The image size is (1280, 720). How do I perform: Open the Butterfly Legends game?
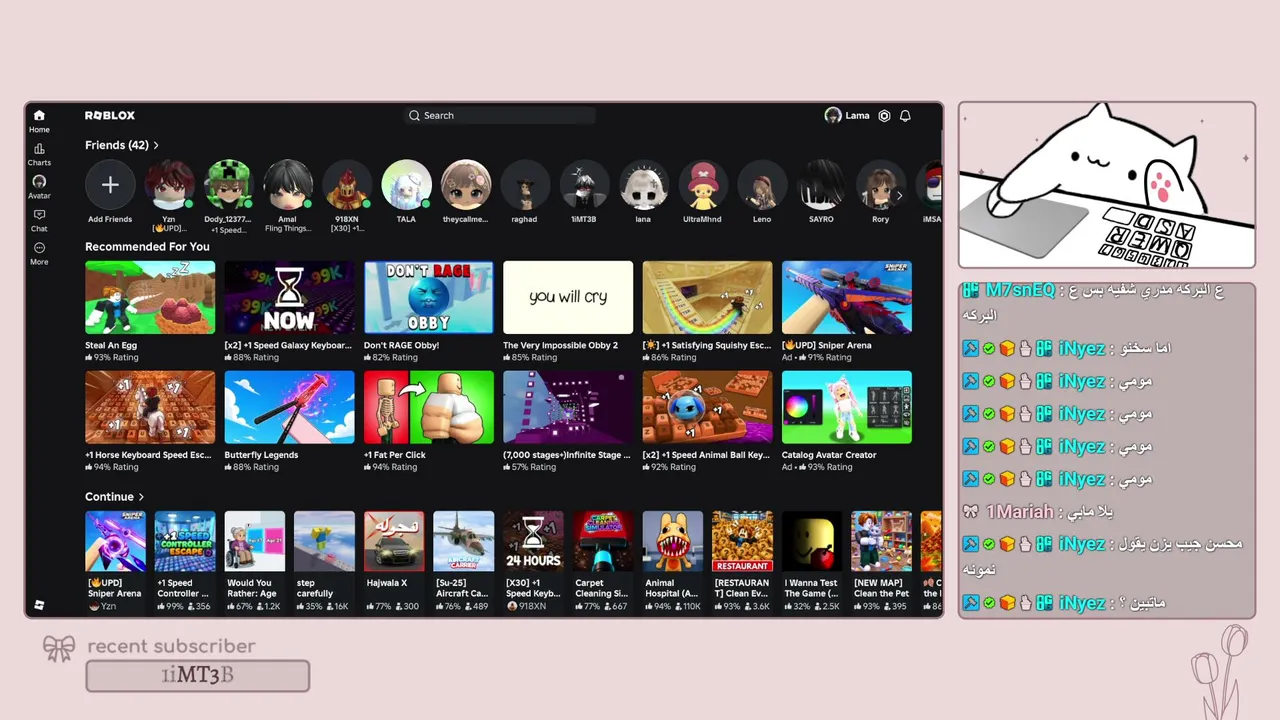click(289, 407)
